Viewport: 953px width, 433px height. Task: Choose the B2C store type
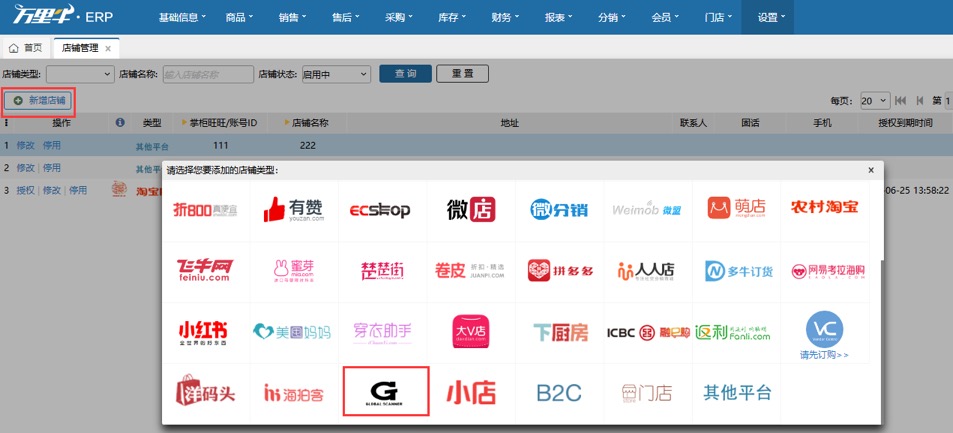[559, 393]
